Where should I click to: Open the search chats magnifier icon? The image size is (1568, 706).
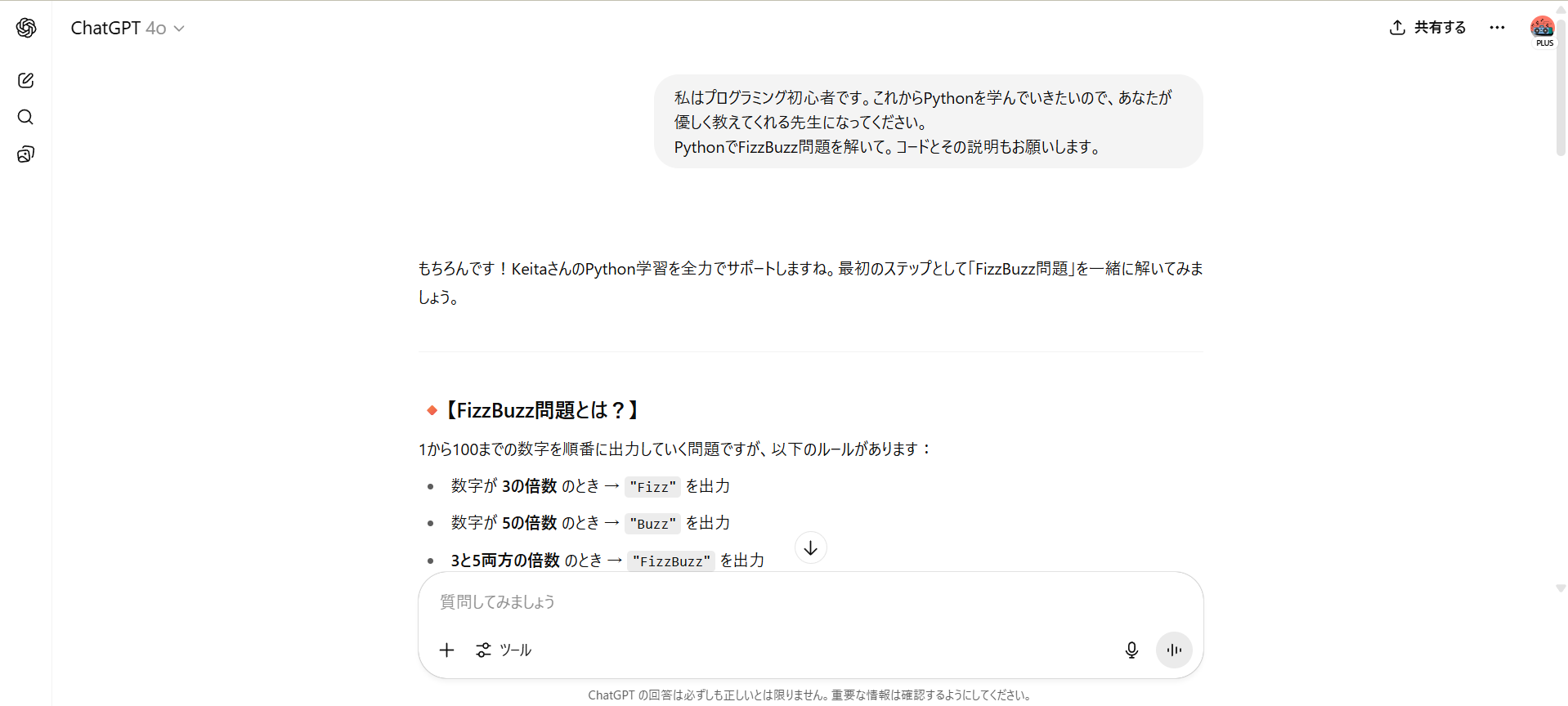click(x=25, y=117)
